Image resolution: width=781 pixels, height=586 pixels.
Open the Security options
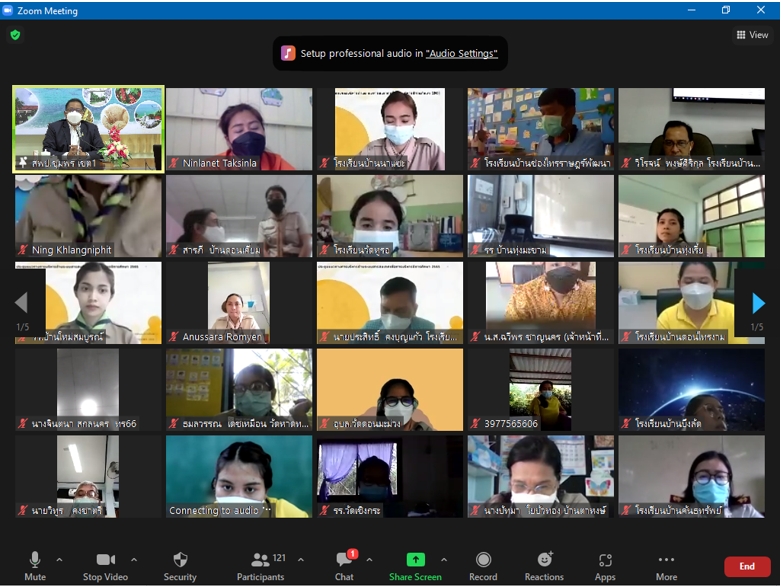click(180, 565)
